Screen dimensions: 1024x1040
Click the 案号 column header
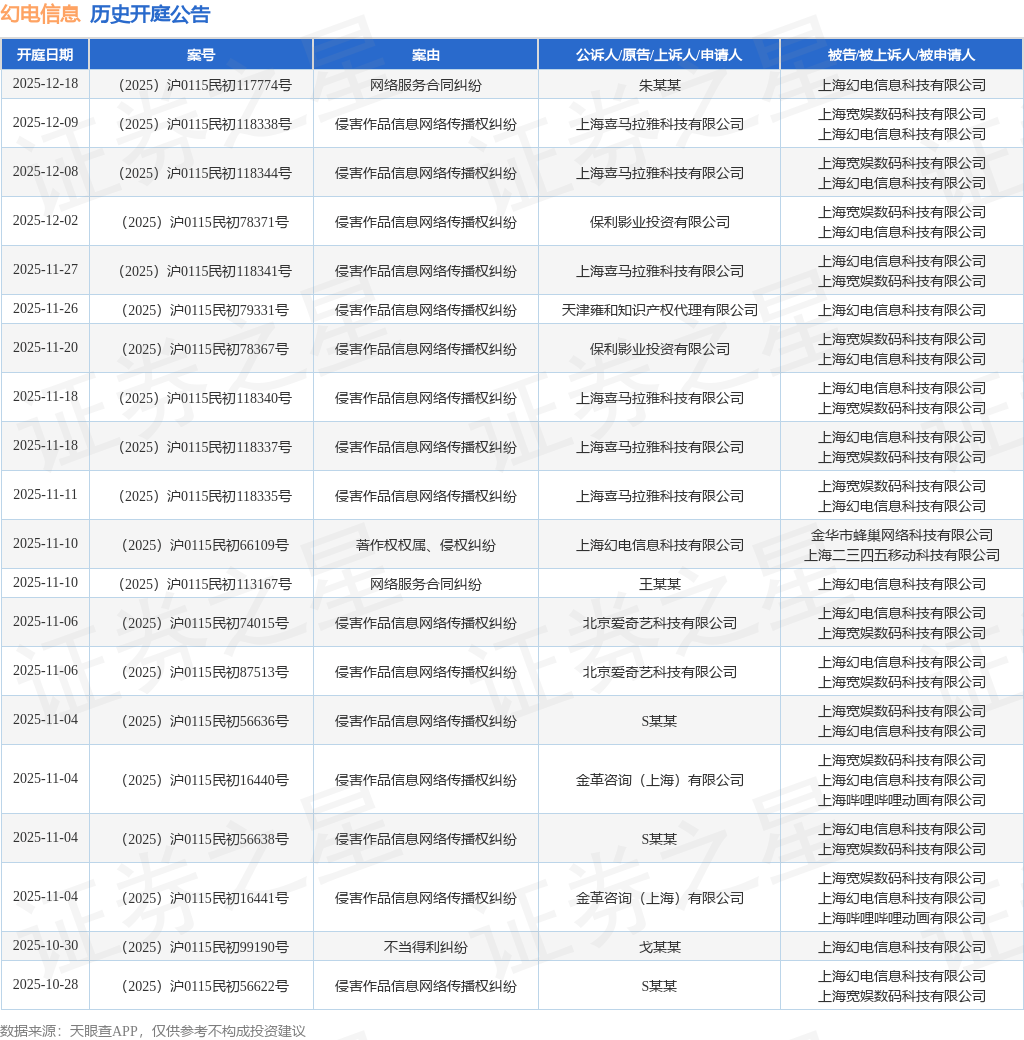tap(201, 55)
